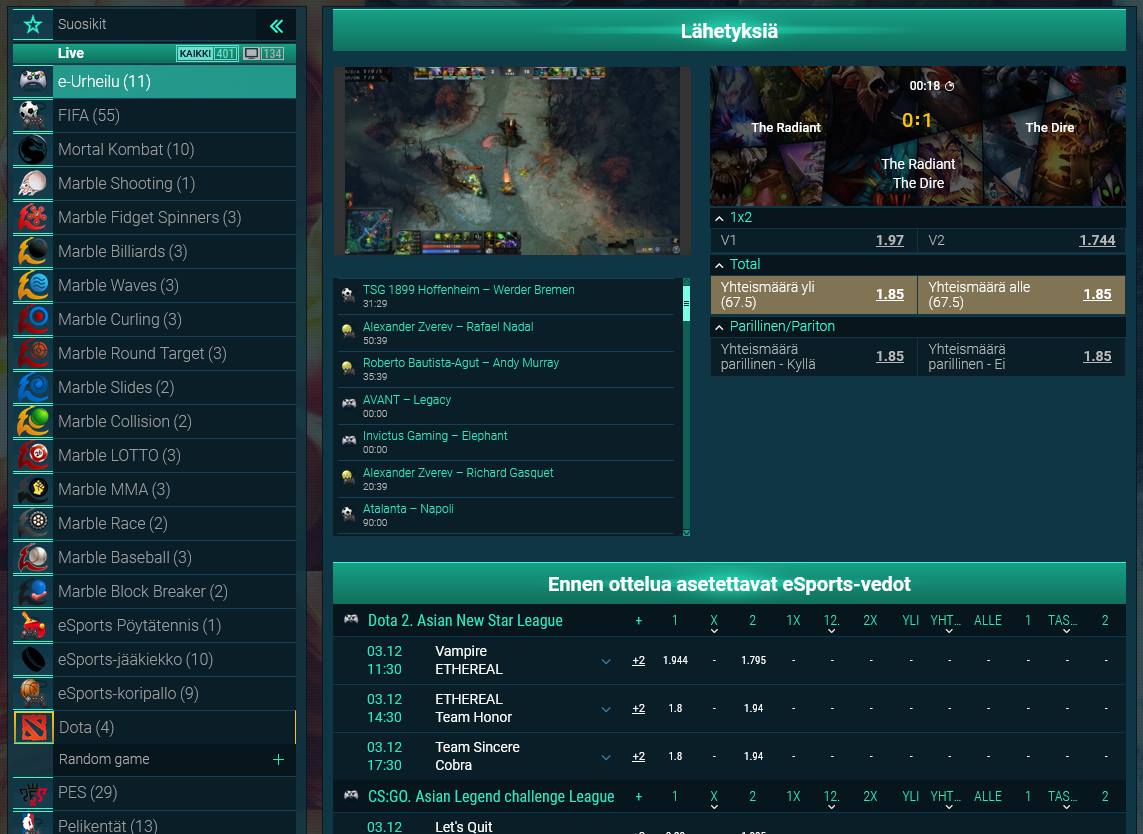1143x834 pixels.
Task: Click the Marble Round Target icon
Action: (x=33, y=353)
